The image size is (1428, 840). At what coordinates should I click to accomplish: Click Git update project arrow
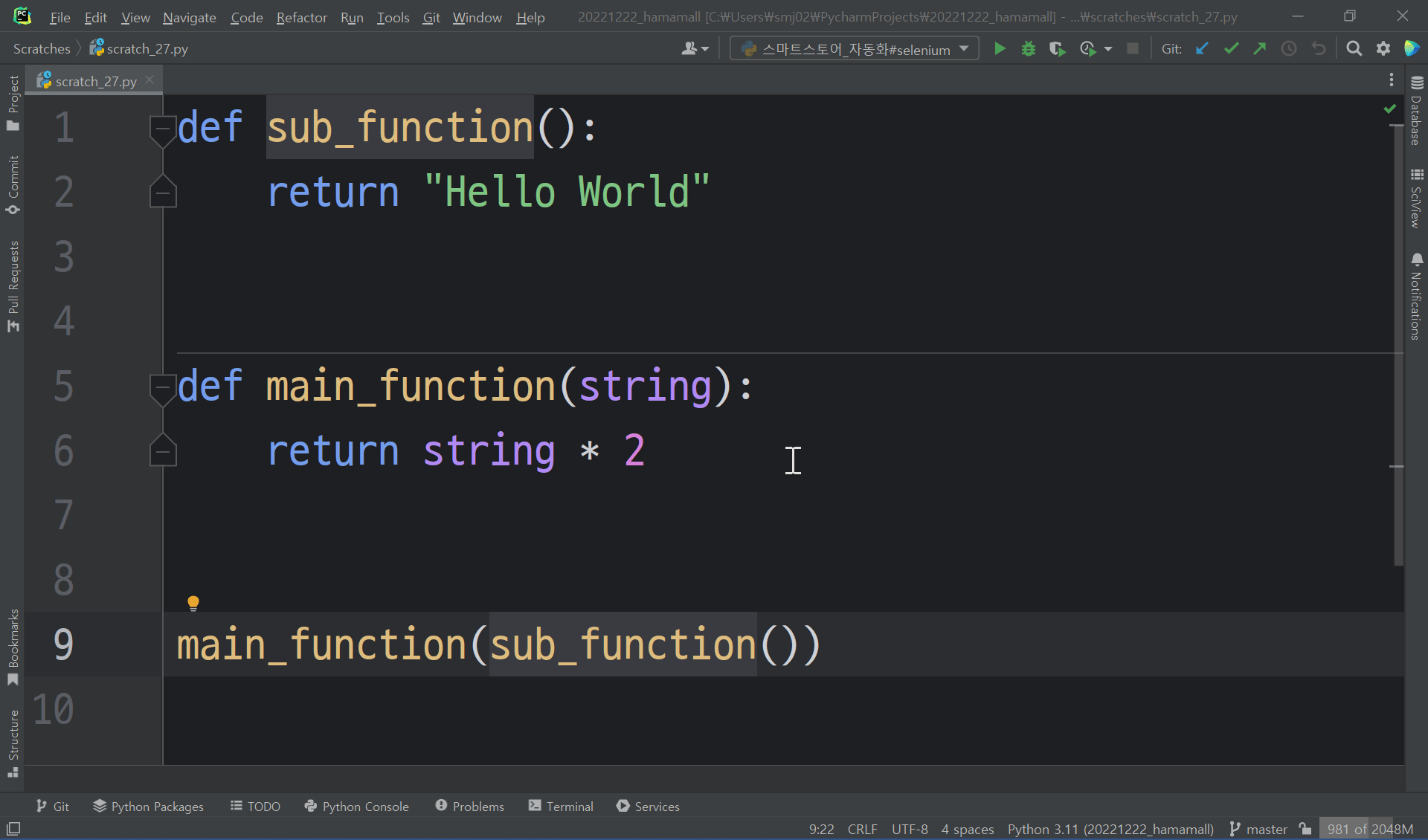point(1202,49)
